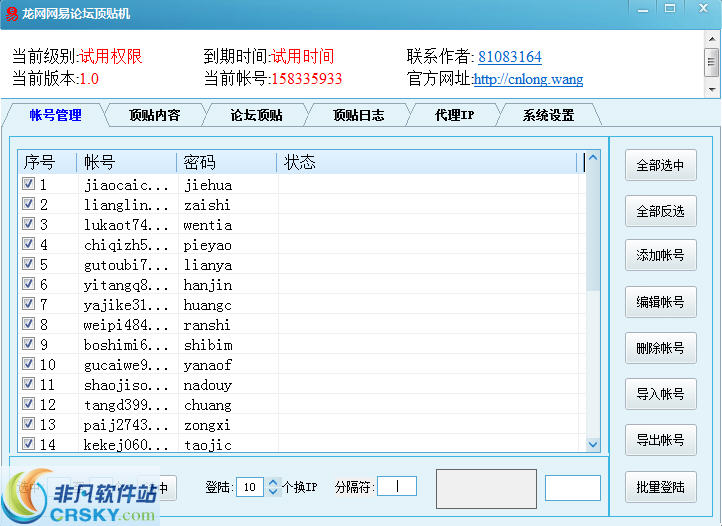Sort by the 帐号 column header
This screenshot has width=722, height=526.
pyautogui.click(x=127, y=162)
